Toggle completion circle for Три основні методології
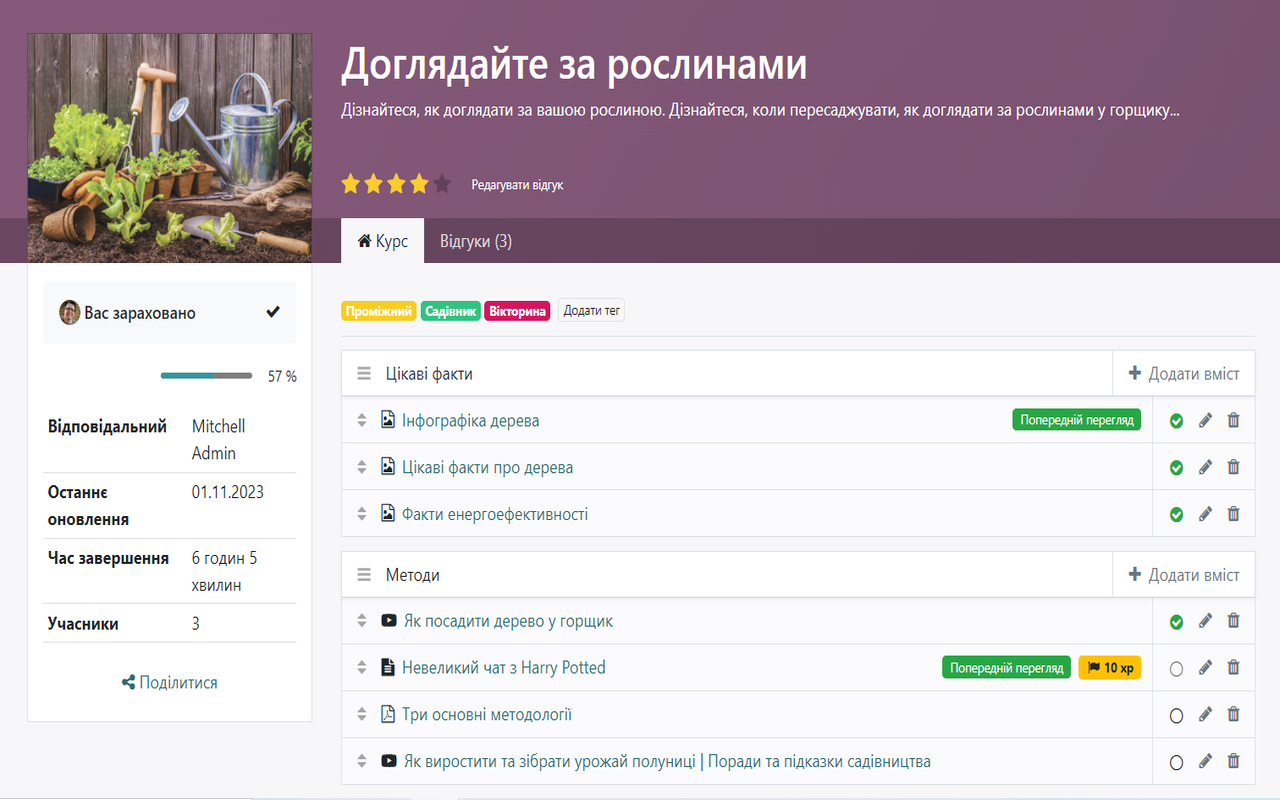This screenshot has height=800, width=1280. [1176, 715]
